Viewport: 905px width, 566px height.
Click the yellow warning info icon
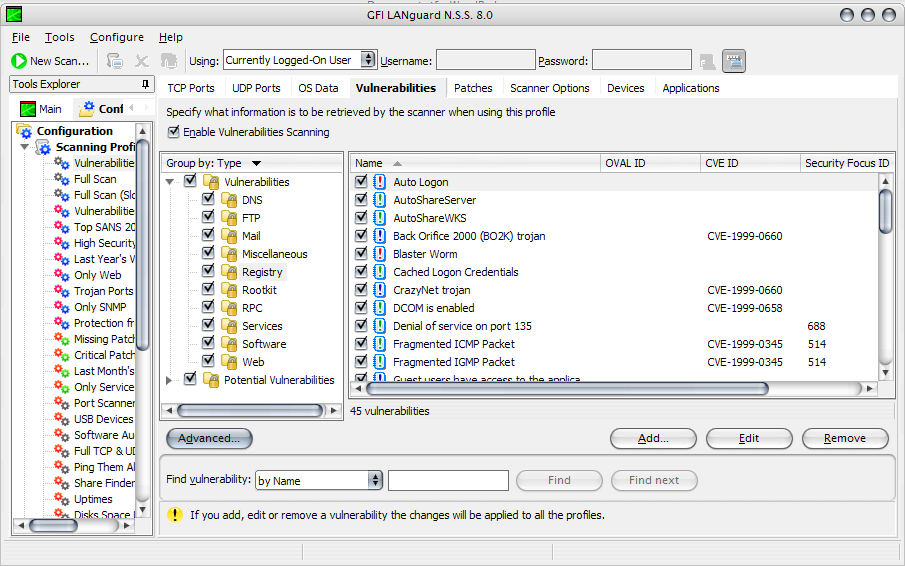coord(175,515)
